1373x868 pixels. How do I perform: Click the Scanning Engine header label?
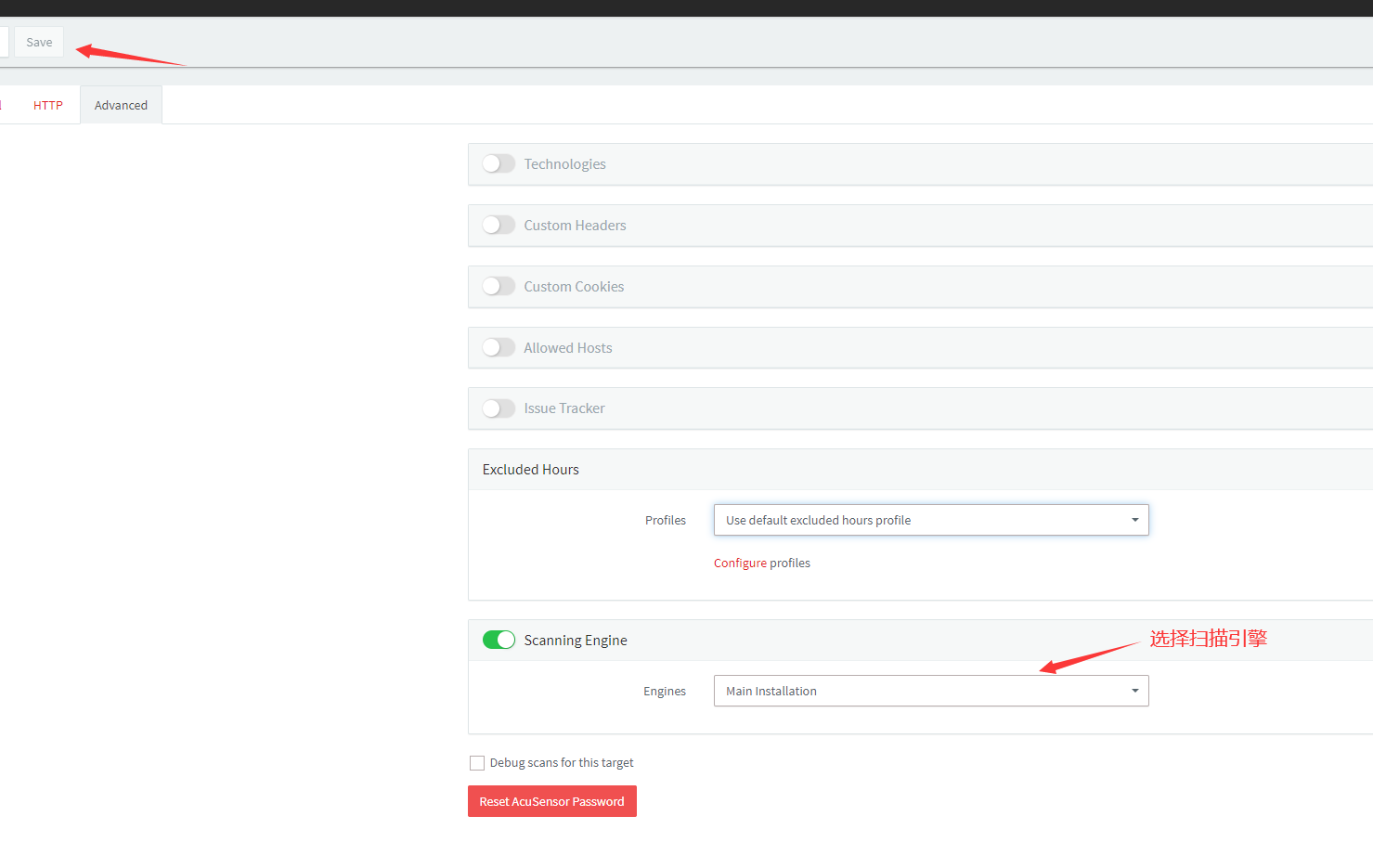click(x=576, y=641)
